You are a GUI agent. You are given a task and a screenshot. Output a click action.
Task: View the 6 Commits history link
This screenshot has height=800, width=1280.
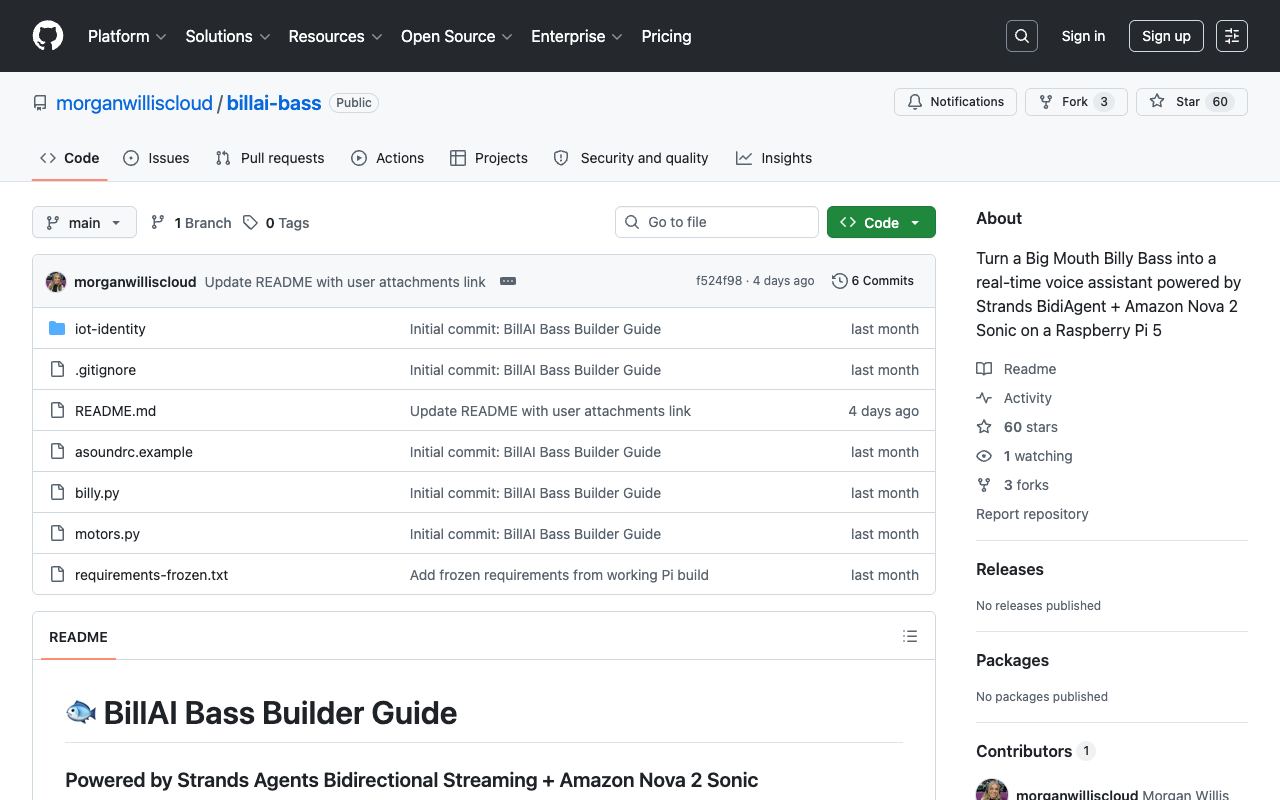pyautogui.click(x=873, y=281)
